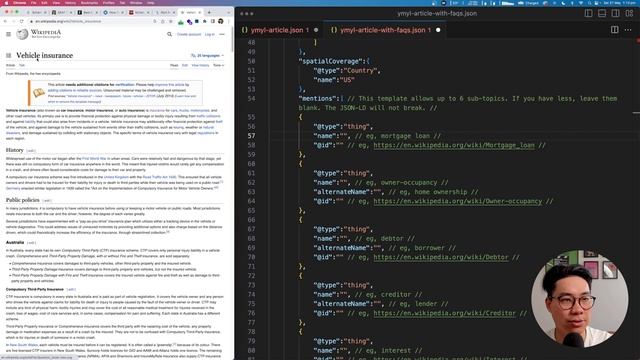Open the Creditor Wikipedia URL in code

444,313
